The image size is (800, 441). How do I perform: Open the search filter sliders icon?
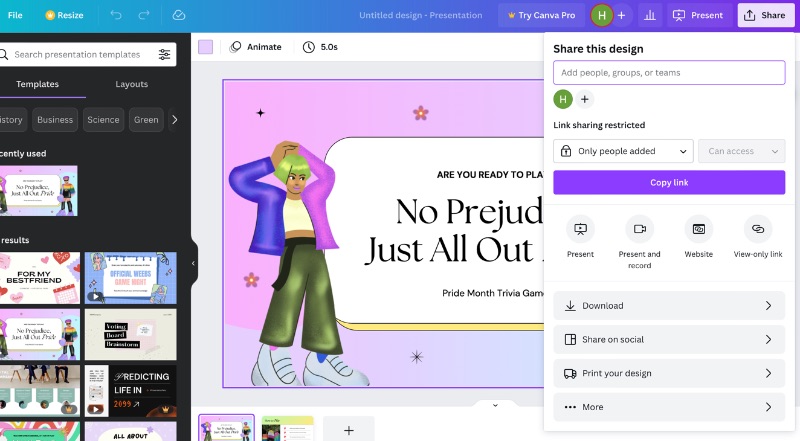(x=164, y=54)
